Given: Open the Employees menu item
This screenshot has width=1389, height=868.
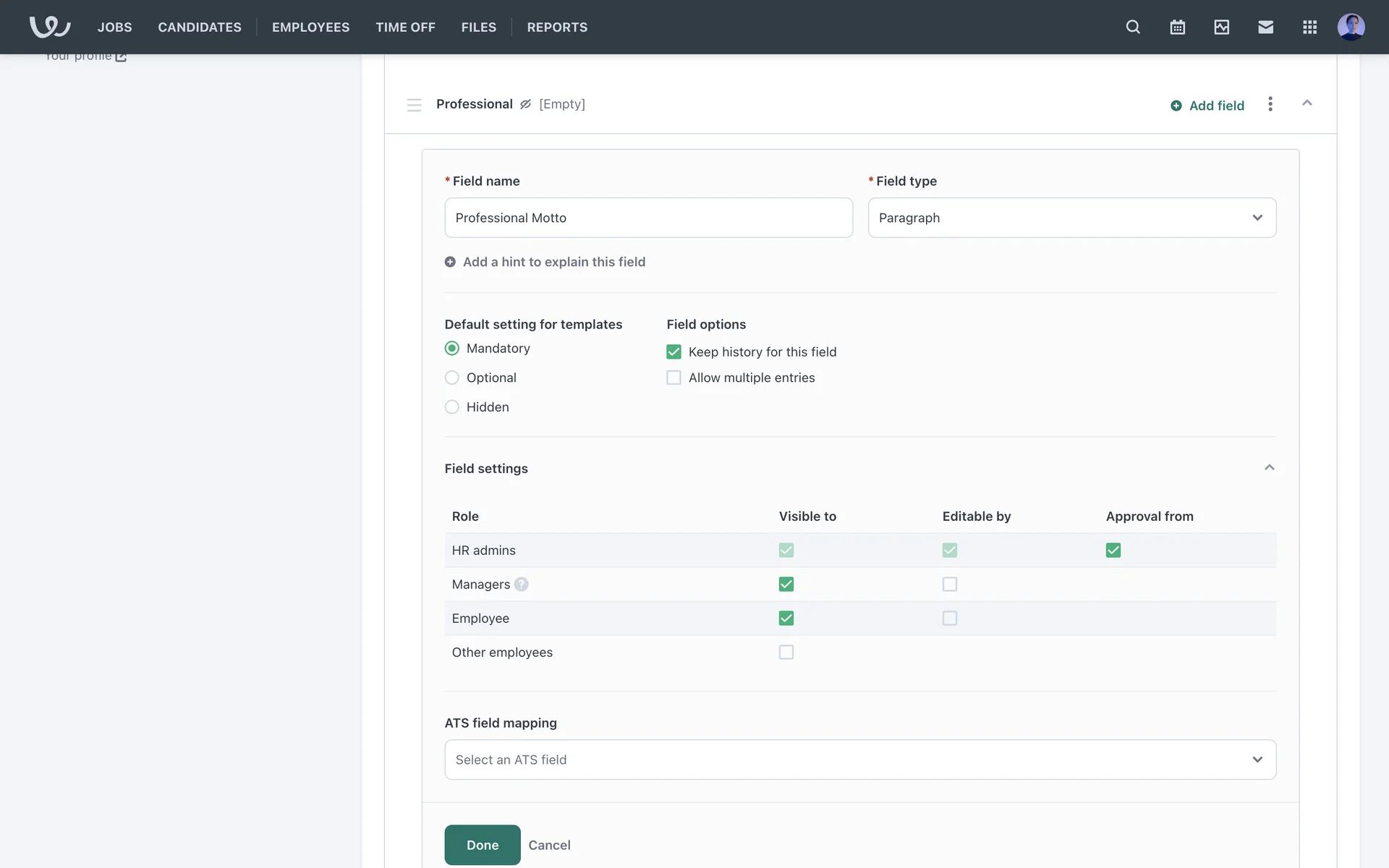Looking at the screenshot, I should click(310, 27).
